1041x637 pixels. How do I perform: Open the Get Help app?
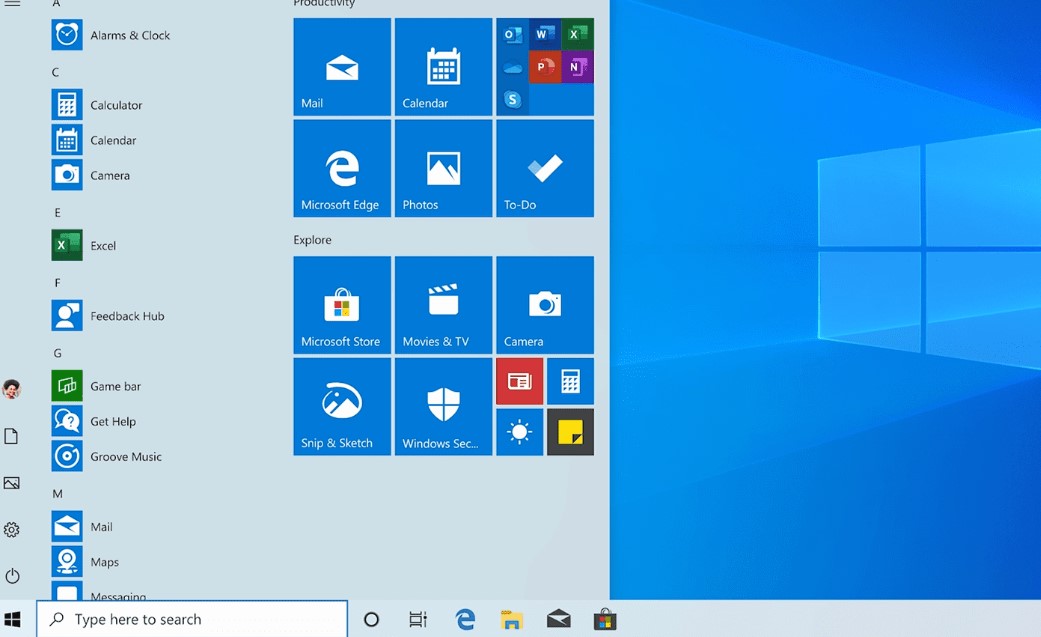(94, 421)
